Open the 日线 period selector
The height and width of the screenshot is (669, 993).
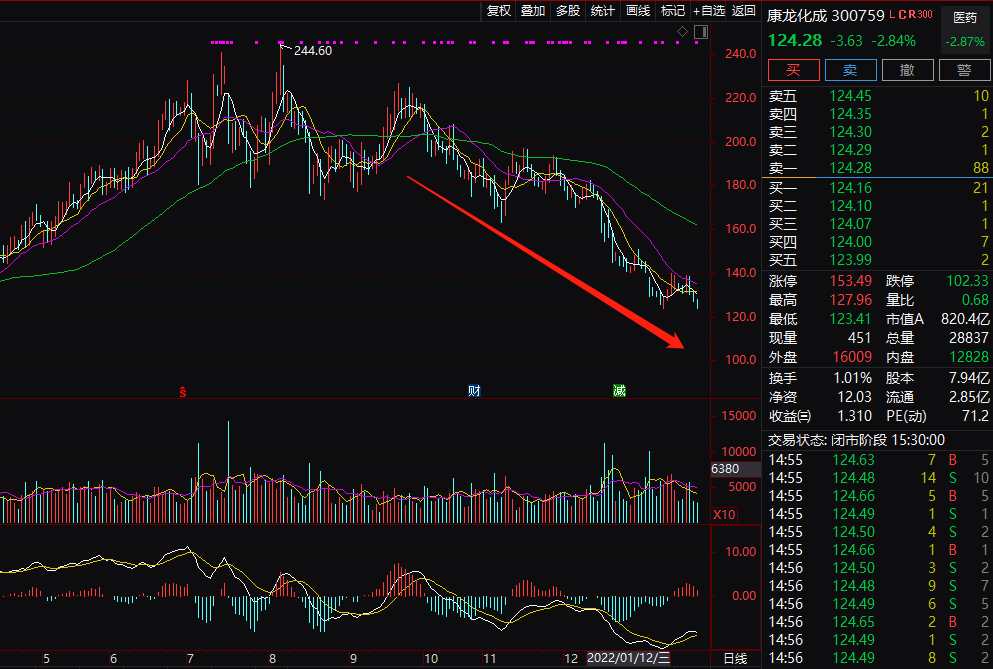(735, 658)
